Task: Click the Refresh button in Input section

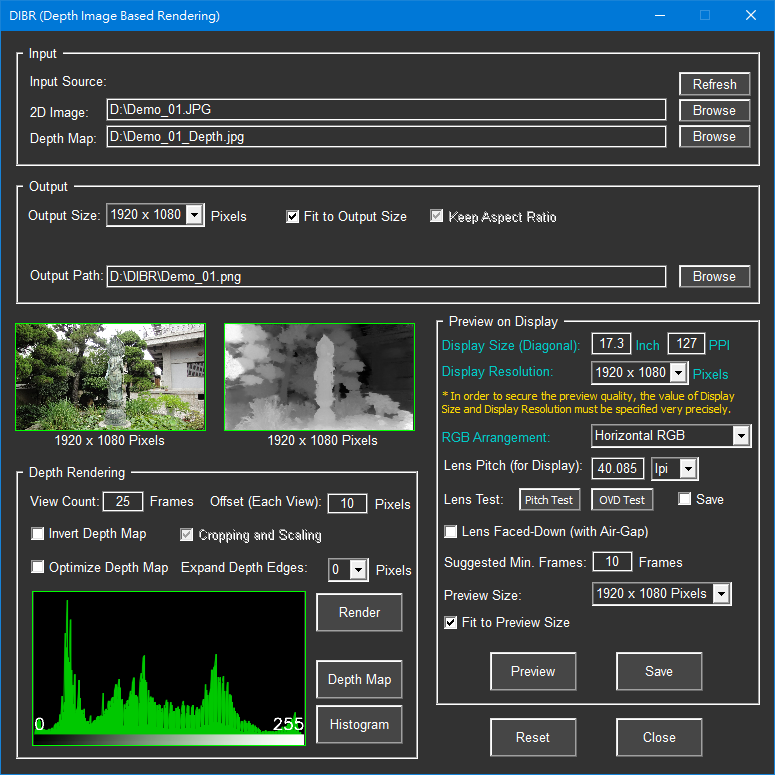Action: click(714, 84)
